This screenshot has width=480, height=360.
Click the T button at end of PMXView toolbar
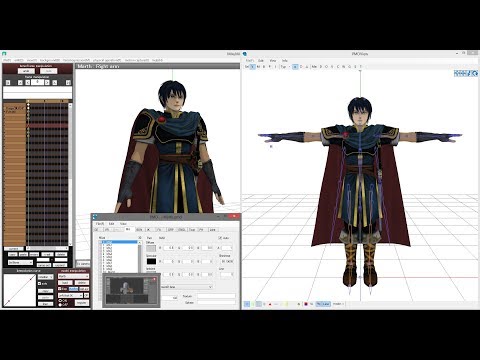(x=361, y=67)
